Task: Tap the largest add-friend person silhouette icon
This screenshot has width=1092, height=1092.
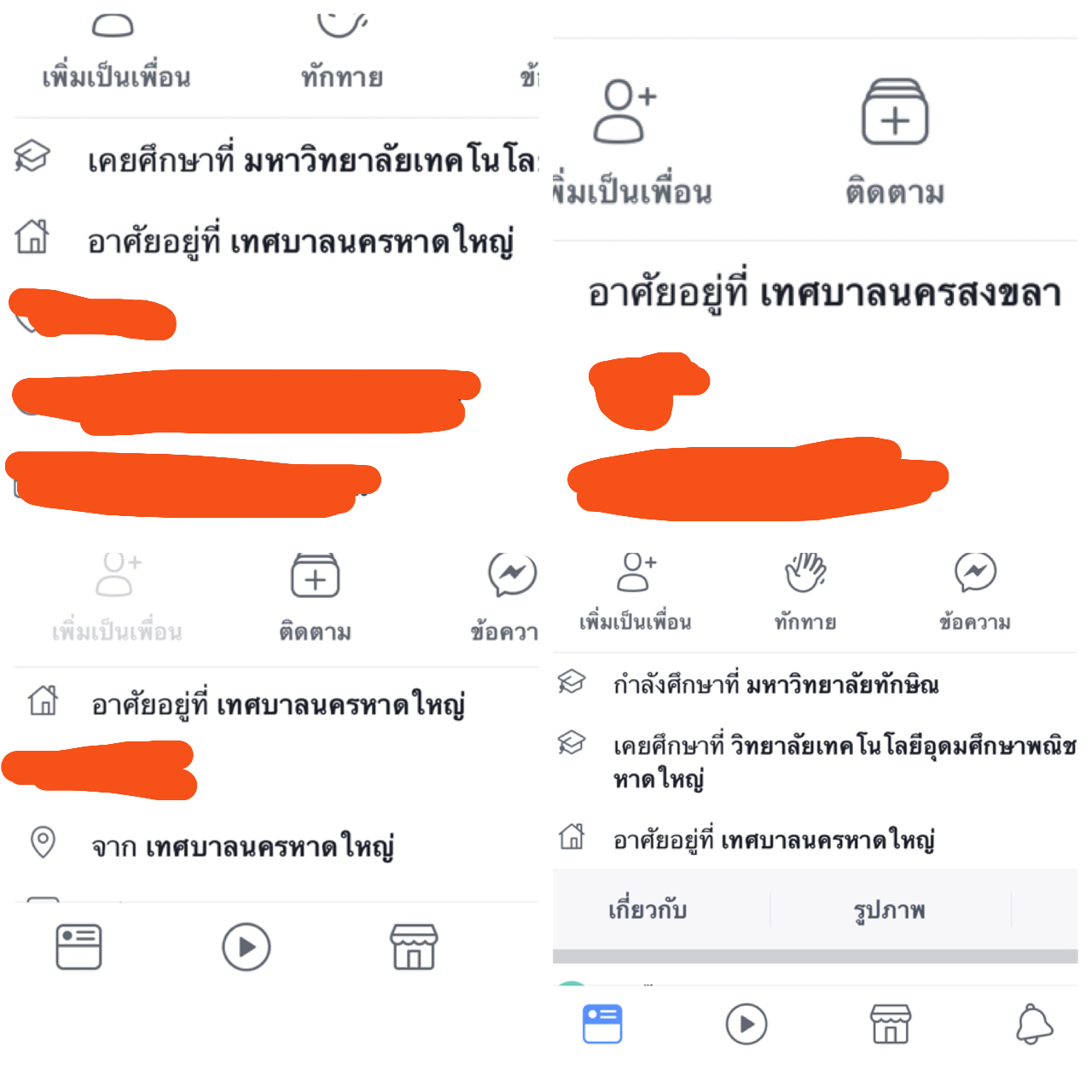Action: [624, 111]
